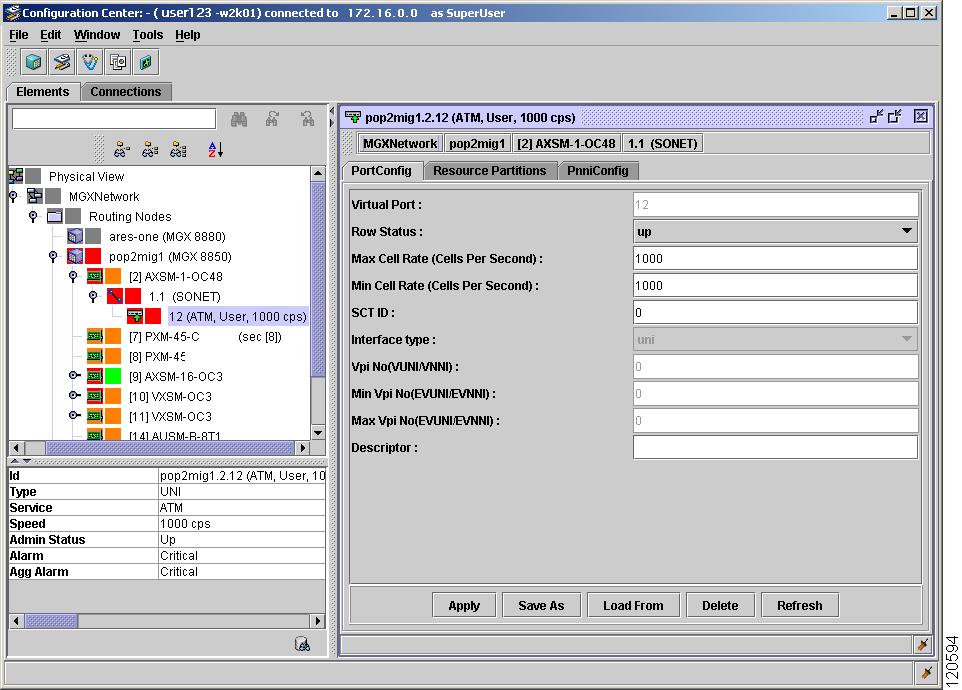Click the orange status square beside [10] VXSM-OC3

(x=114, y=396)
